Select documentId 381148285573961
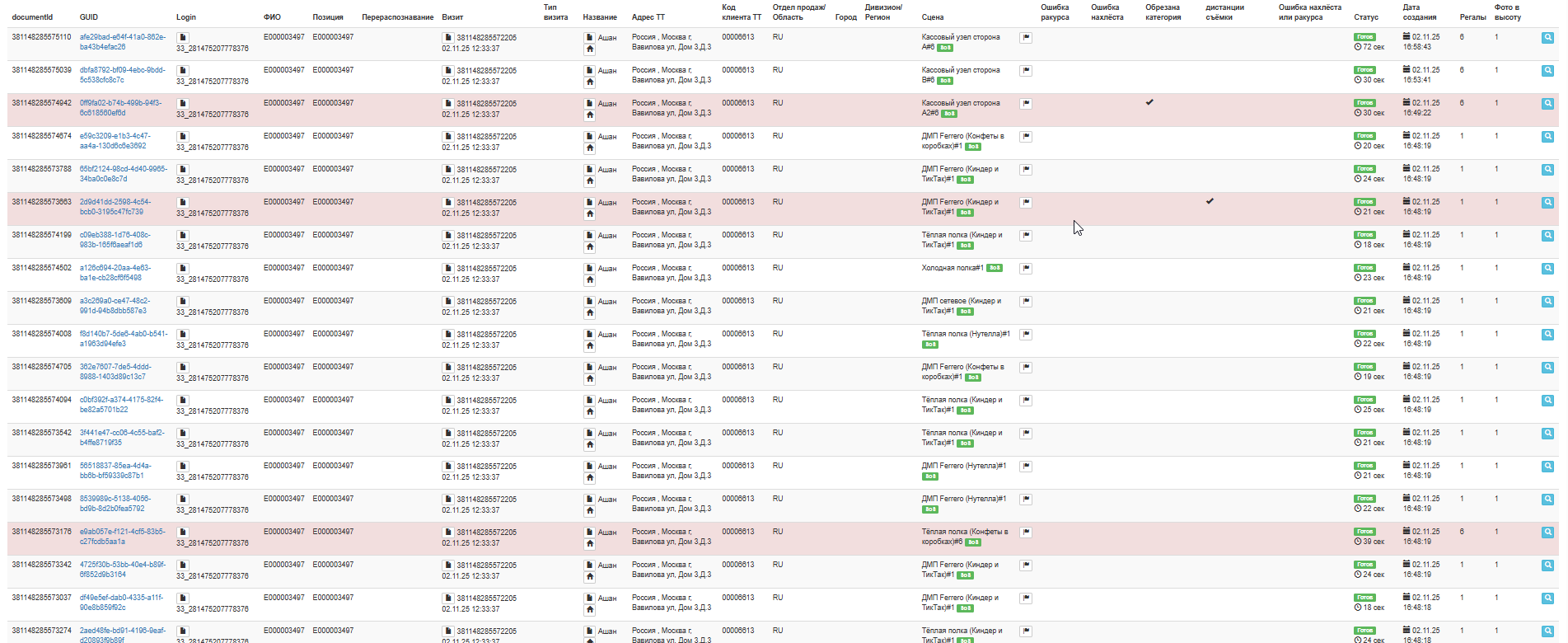 click(41, 466)
